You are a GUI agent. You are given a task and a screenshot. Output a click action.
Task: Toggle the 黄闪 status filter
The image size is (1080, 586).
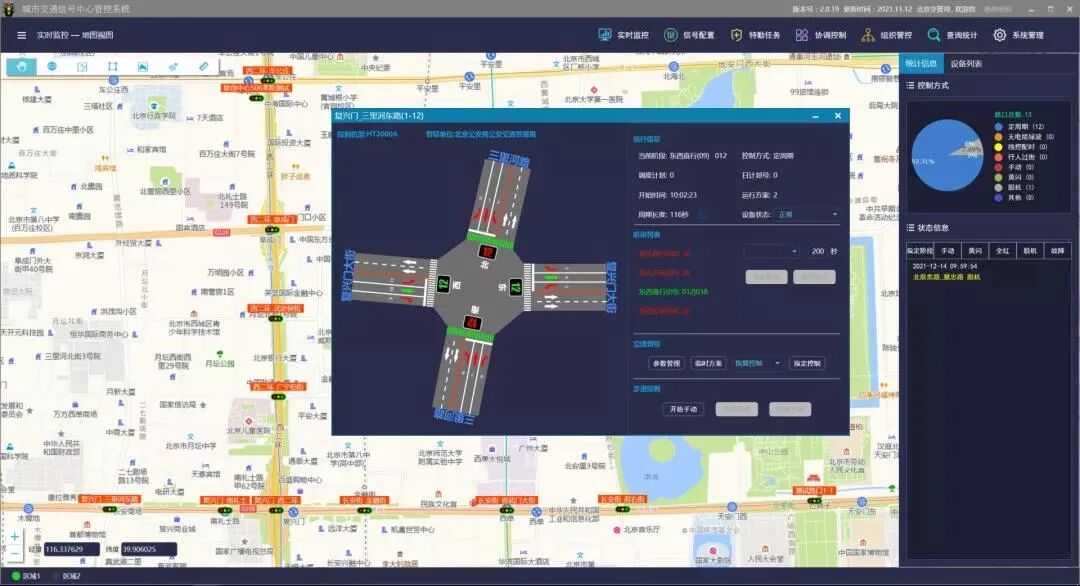pyautogui.click(x=975, y=251)
